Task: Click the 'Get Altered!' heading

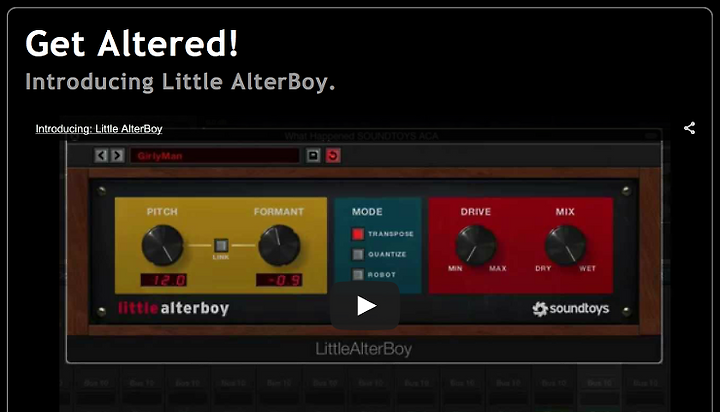Action: [132, 43]
